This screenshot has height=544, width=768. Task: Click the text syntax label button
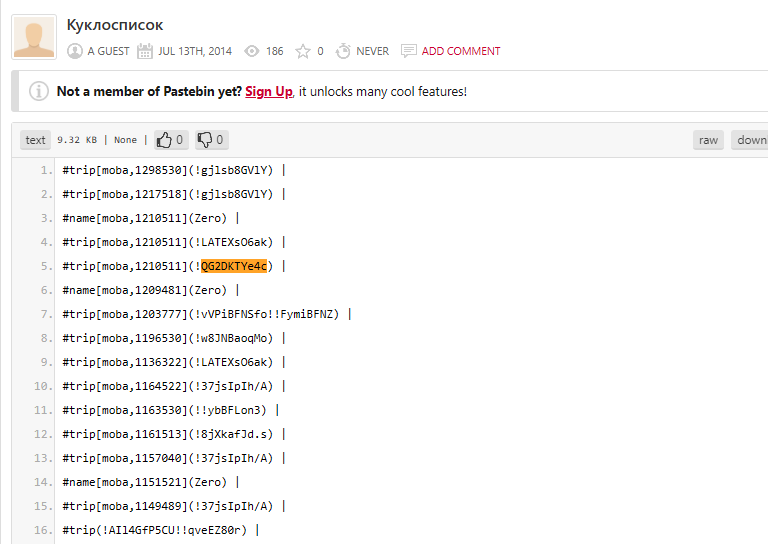point(36,140)
